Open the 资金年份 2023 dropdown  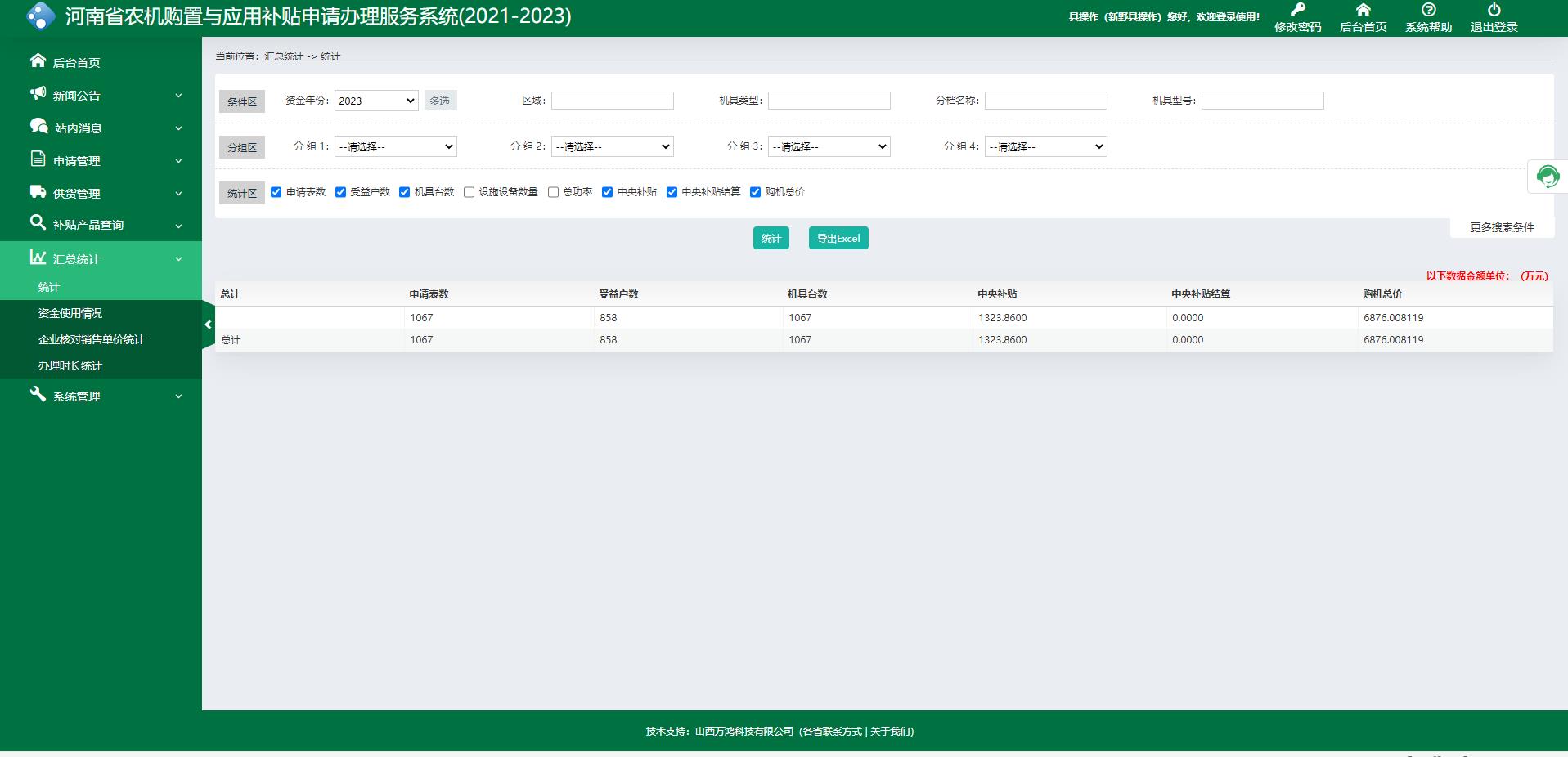pos(376,101)
